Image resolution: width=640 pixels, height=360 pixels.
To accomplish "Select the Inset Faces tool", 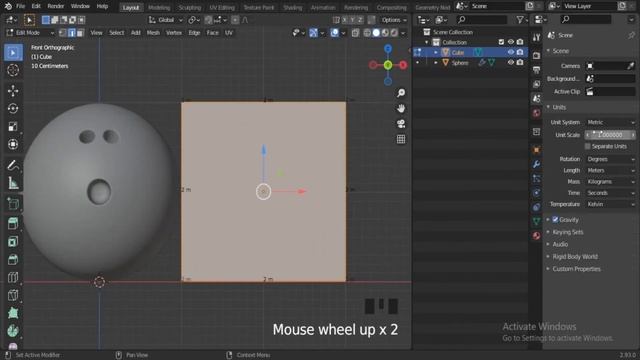I will coord(13,241).
